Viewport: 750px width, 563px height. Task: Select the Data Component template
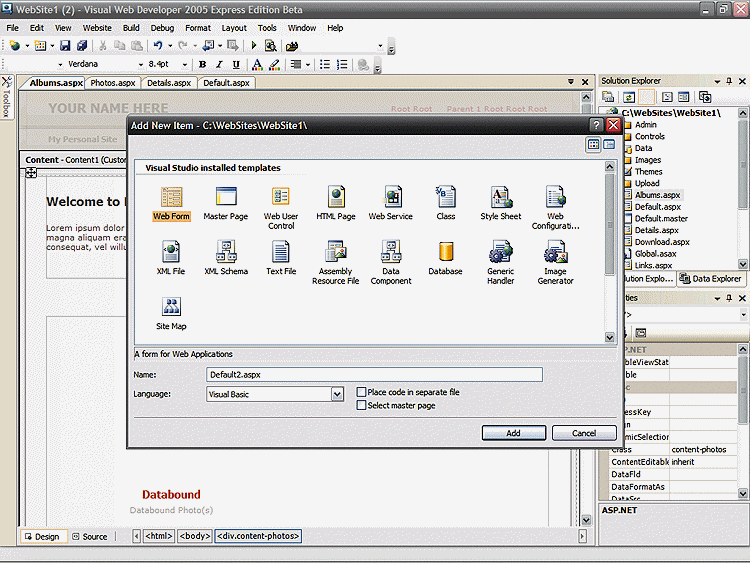tap(391, 263)
